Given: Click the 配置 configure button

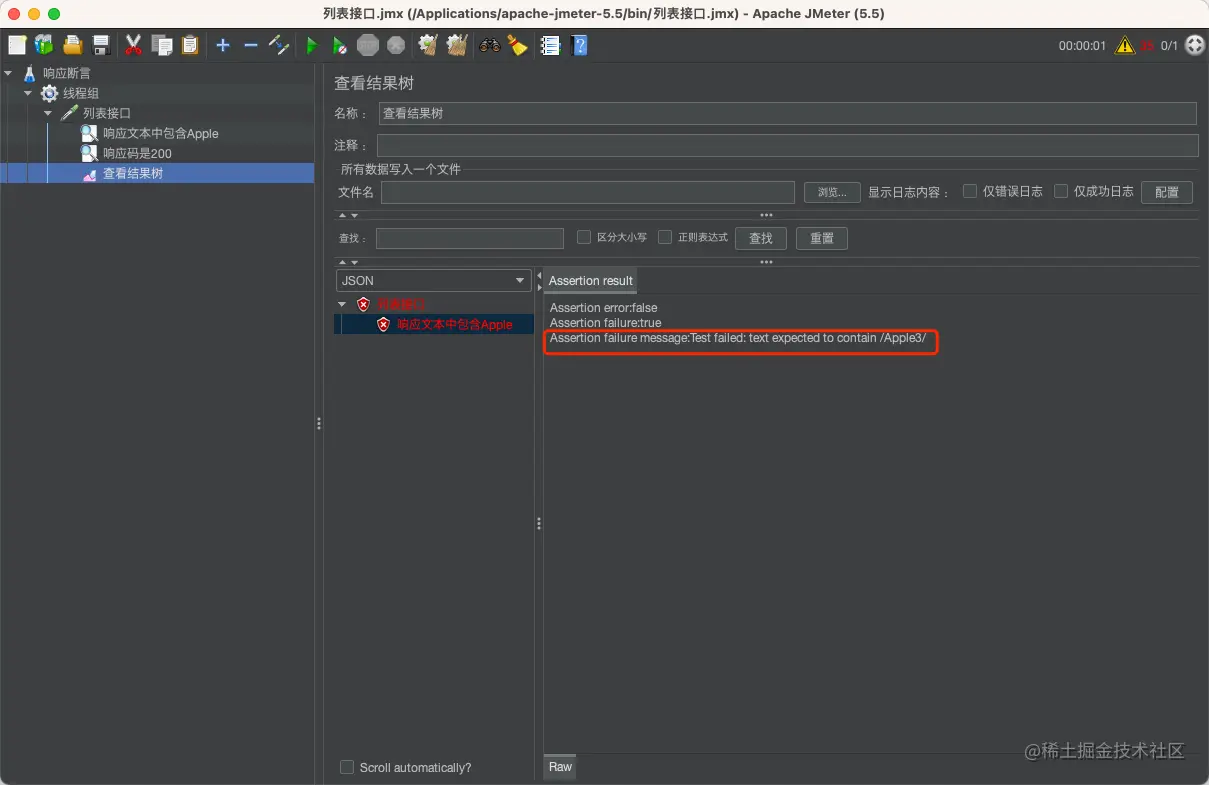Looking at the screenshot, I should [x=1167, y=192].
